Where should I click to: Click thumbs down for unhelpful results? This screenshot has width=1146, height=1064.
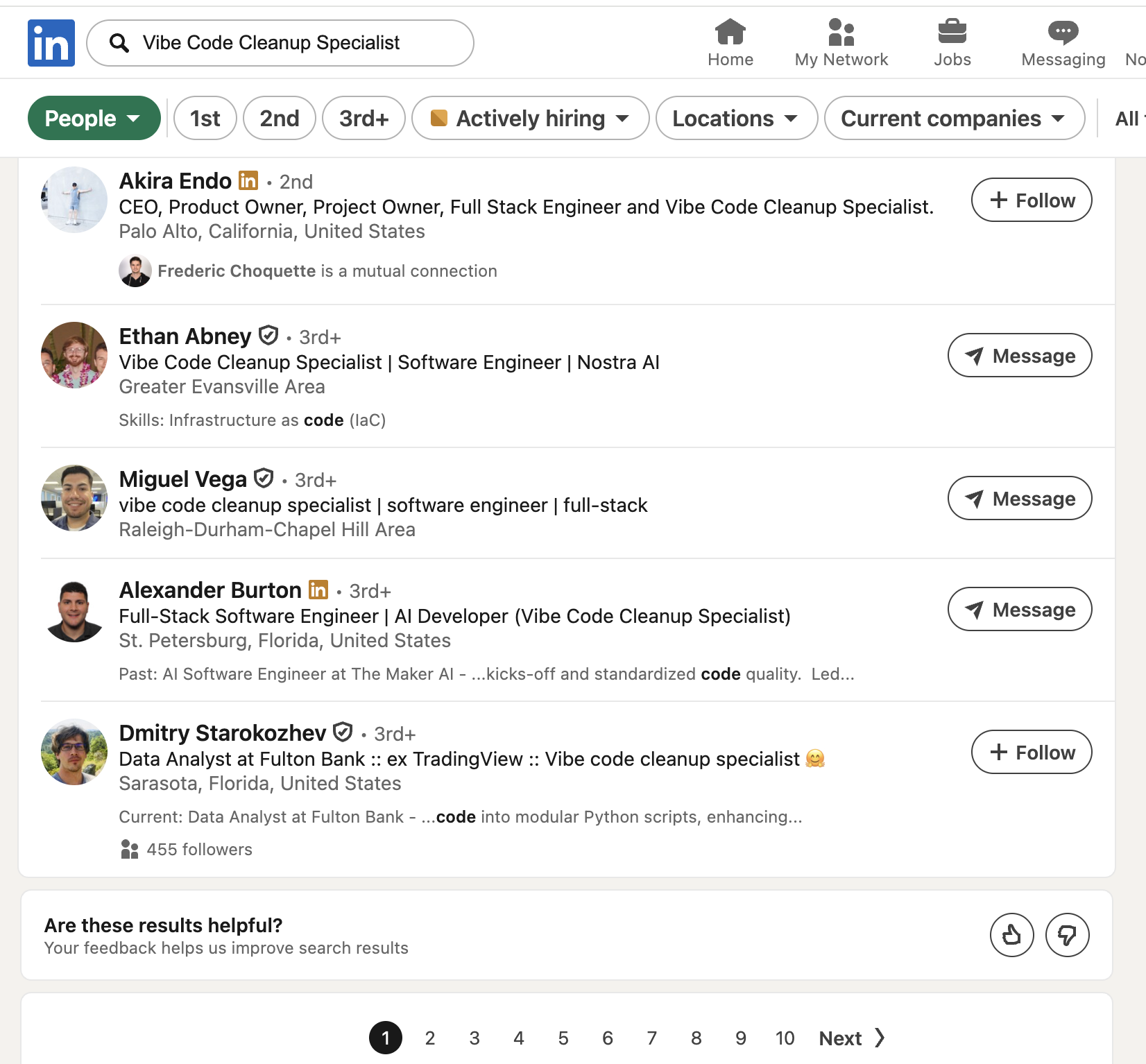(1067, 935)
